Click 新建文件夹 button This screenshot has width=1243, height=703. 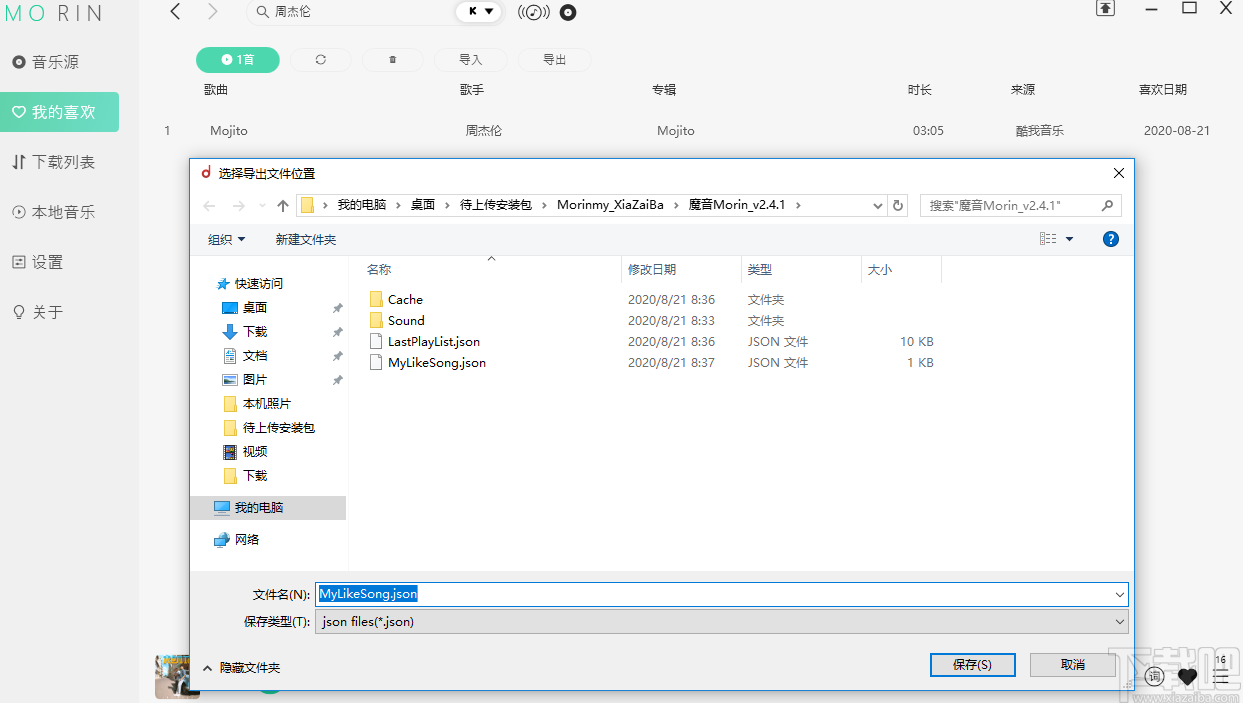tap(306, 240)
